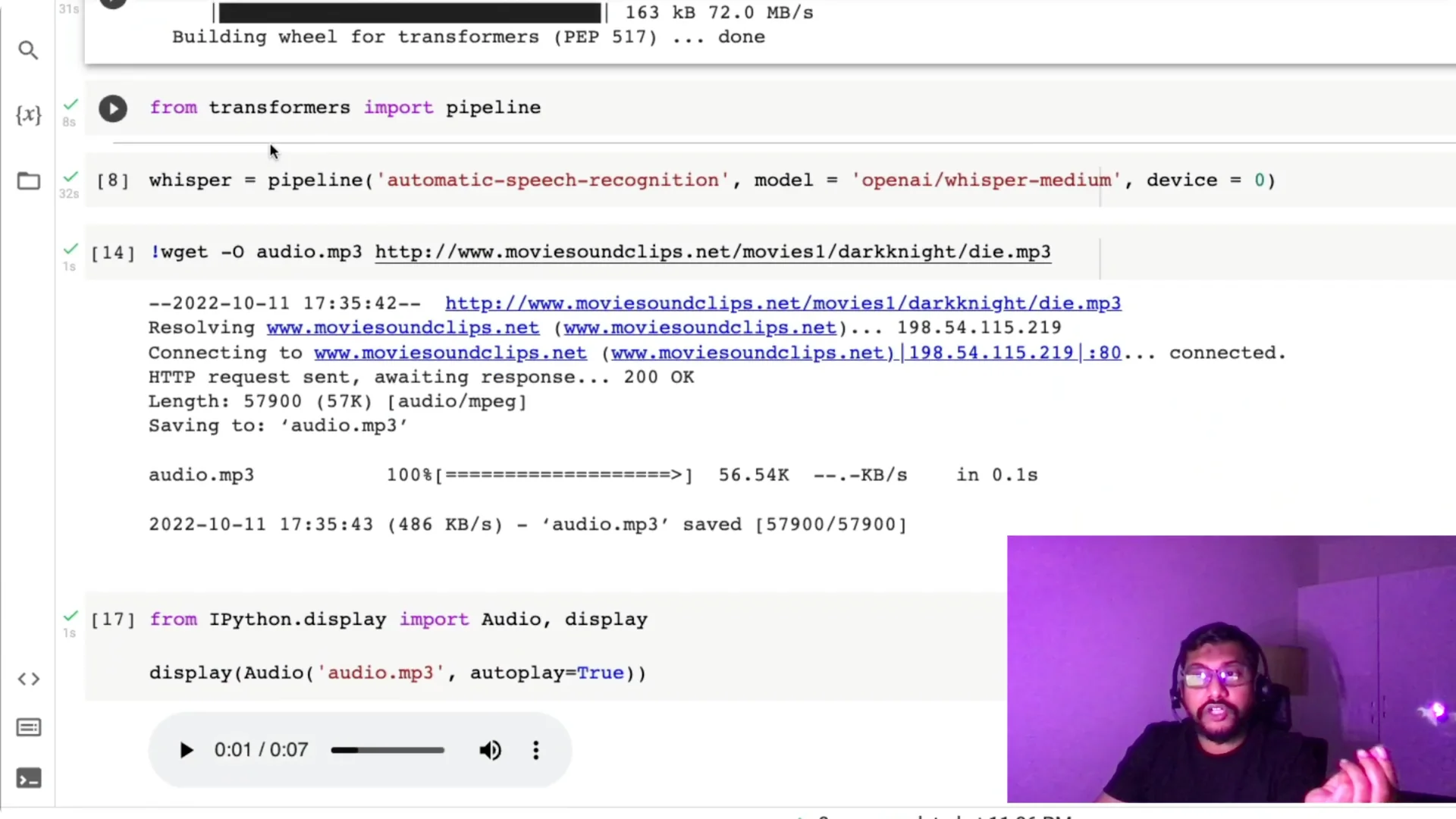
Task: Click execution count [8] of the whisper cell
Action: coord(112,180)
